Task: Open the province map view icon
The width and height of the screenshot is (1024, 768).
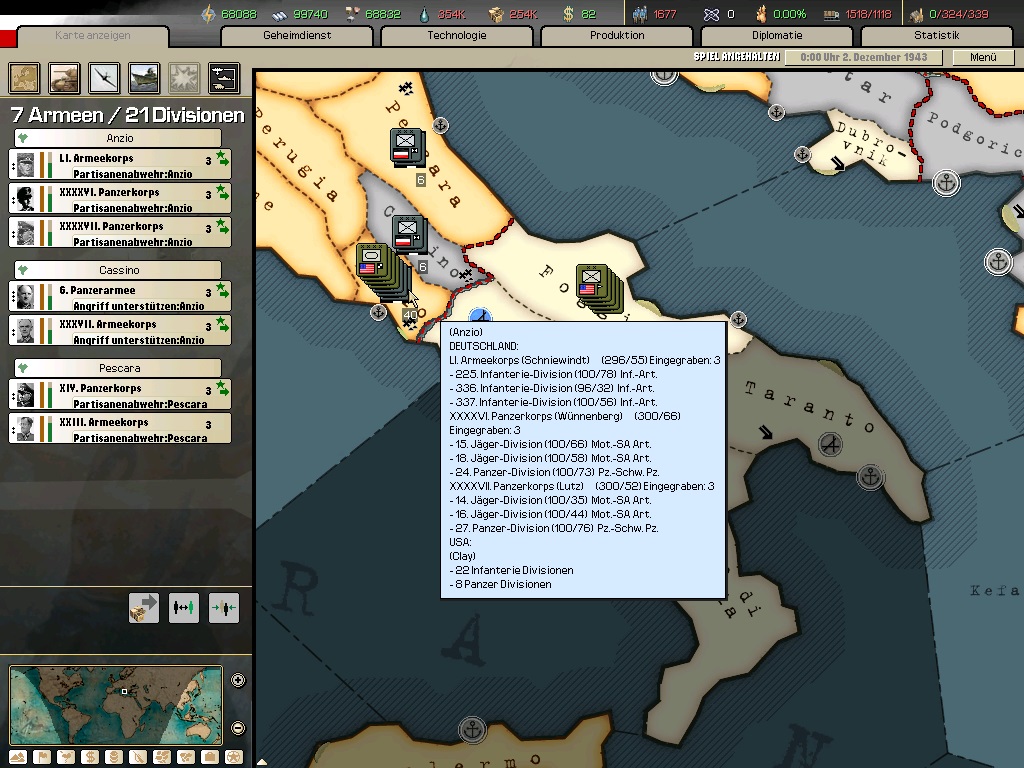Action: pos(24,78)
